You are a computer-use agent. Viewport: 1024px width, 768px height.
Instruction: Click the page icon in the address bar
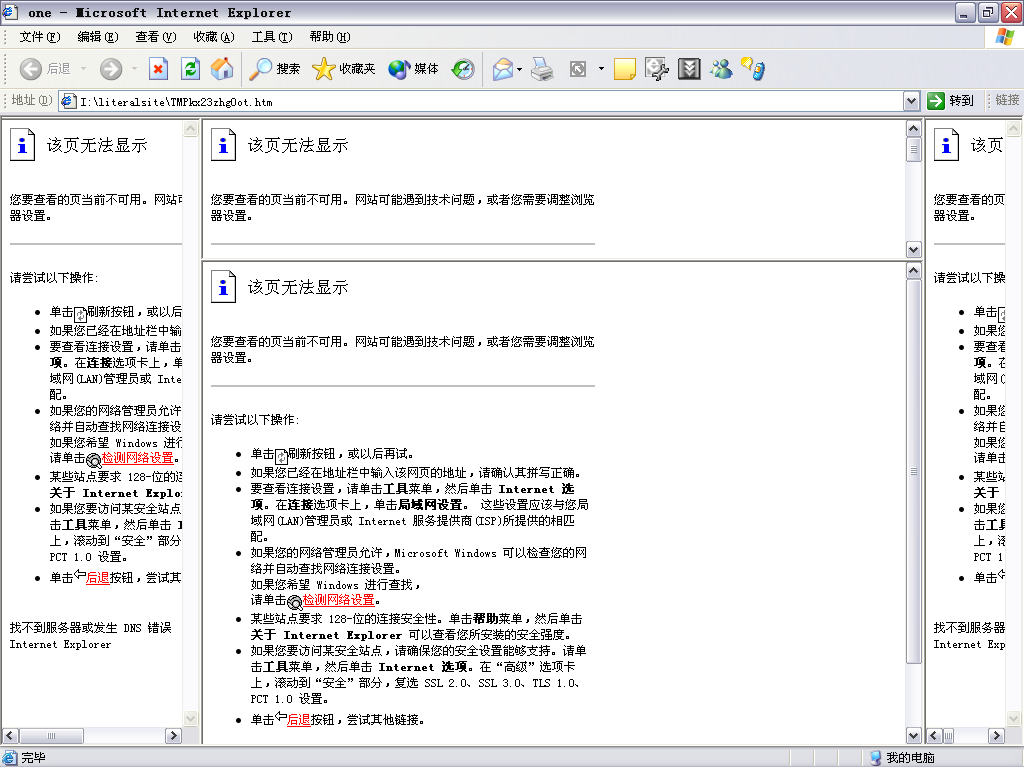click(x=69, y=101)
